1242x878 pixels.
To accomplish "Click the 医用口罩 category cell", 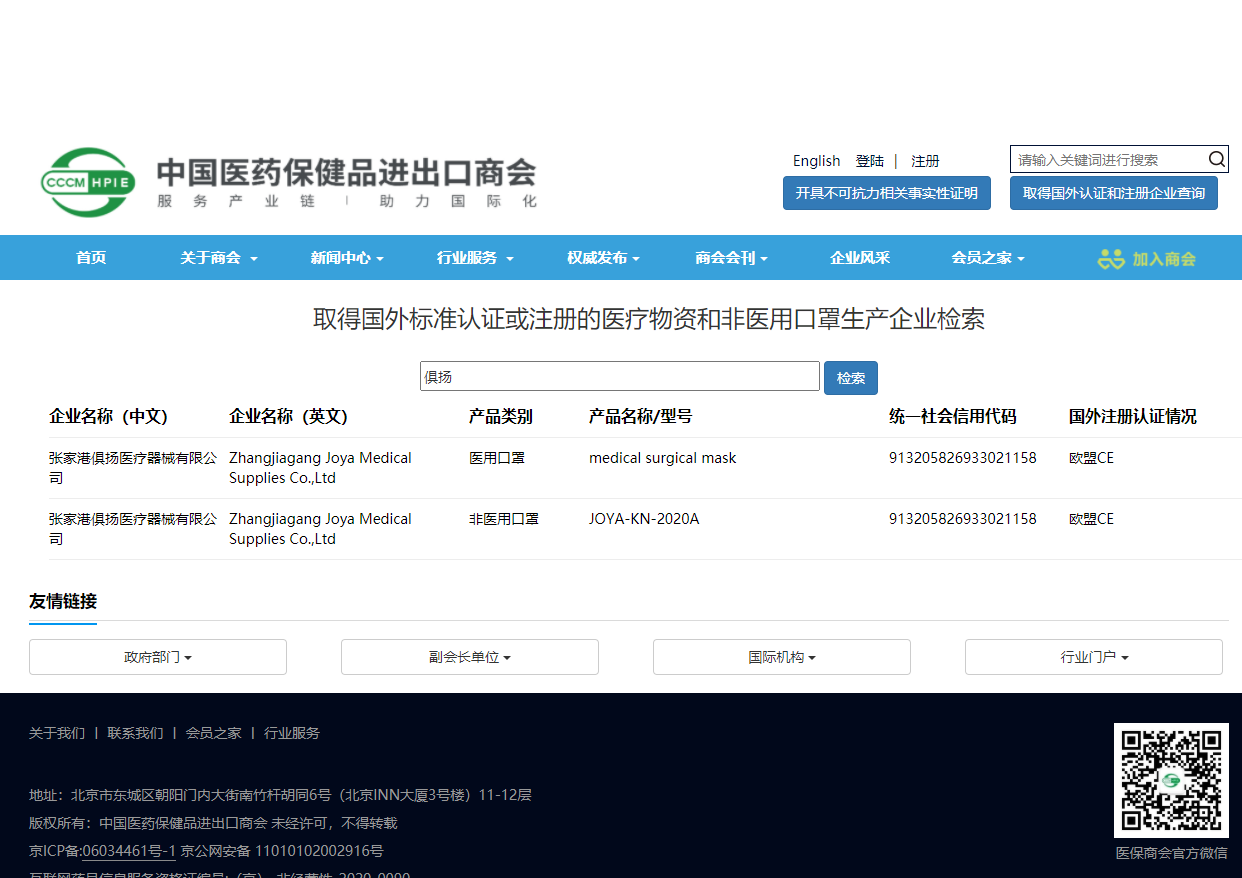I will pyautogui.click(x=497, y=458).
